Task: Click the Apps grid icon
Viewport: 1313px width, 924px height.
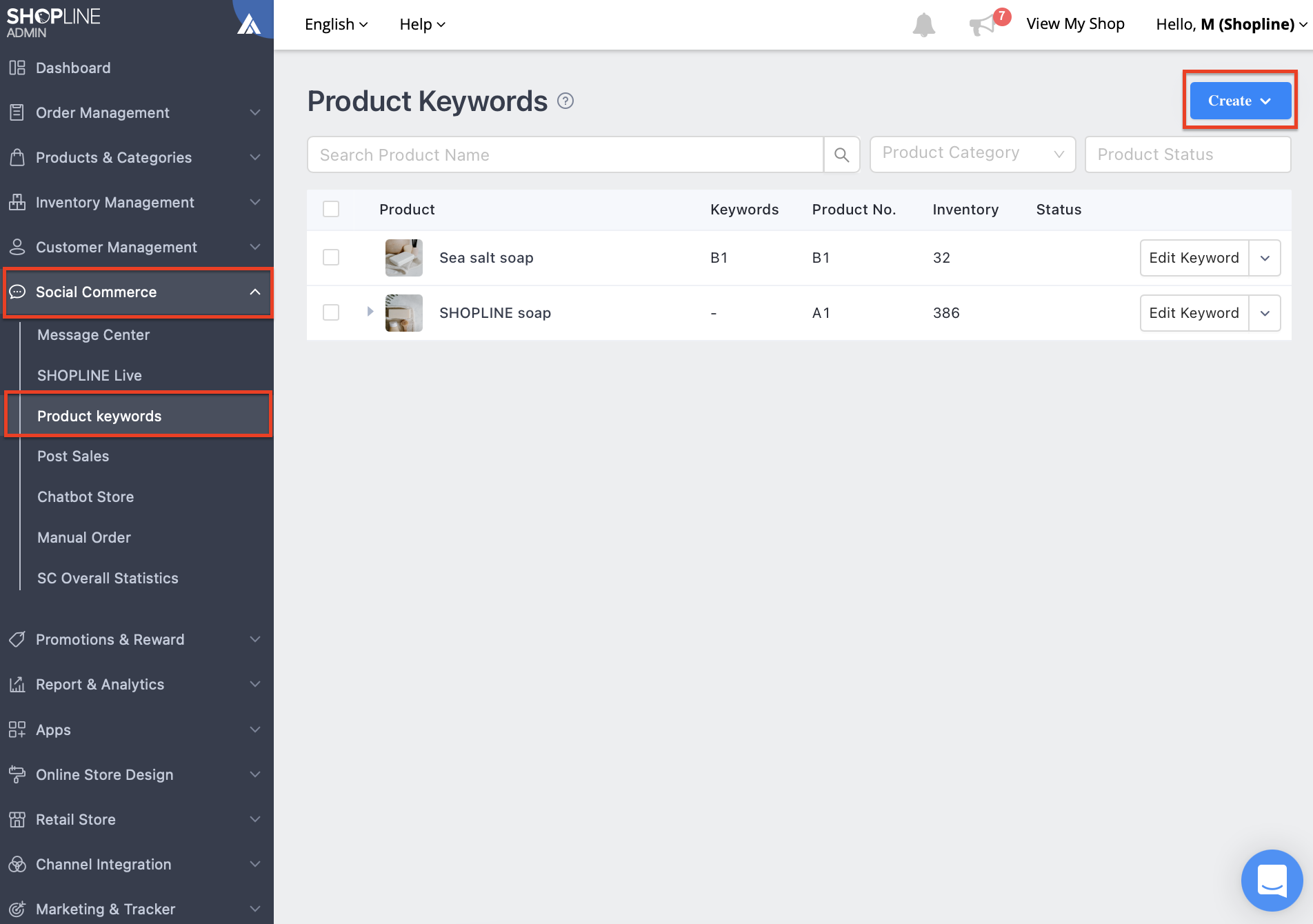Action: 17,730
